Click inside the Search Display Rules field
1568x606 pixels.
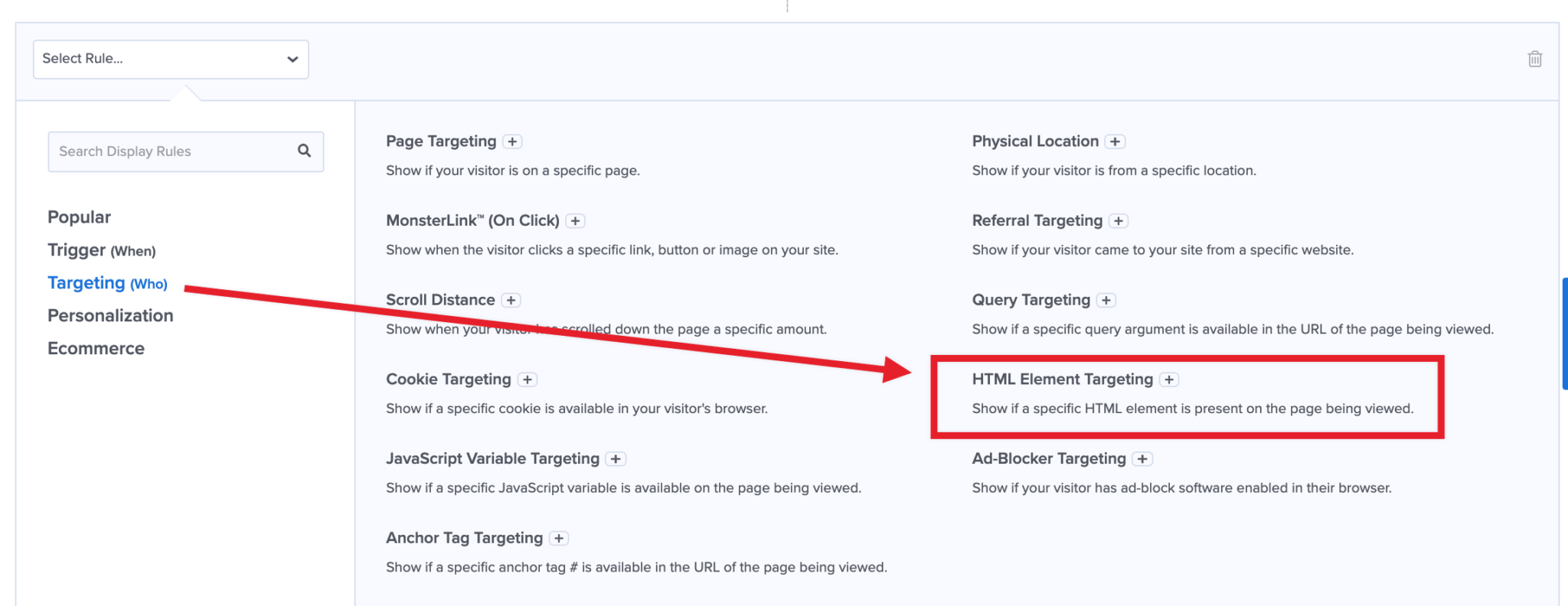tap(153, 151)
